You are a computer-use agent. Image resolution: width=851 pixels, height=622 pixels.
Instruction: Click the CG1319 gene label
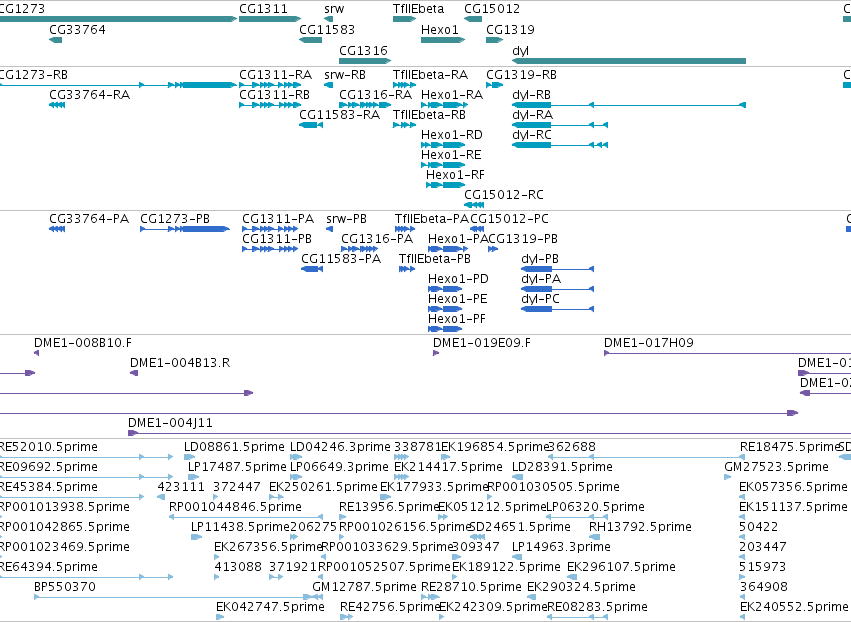(x=510, y=29)
